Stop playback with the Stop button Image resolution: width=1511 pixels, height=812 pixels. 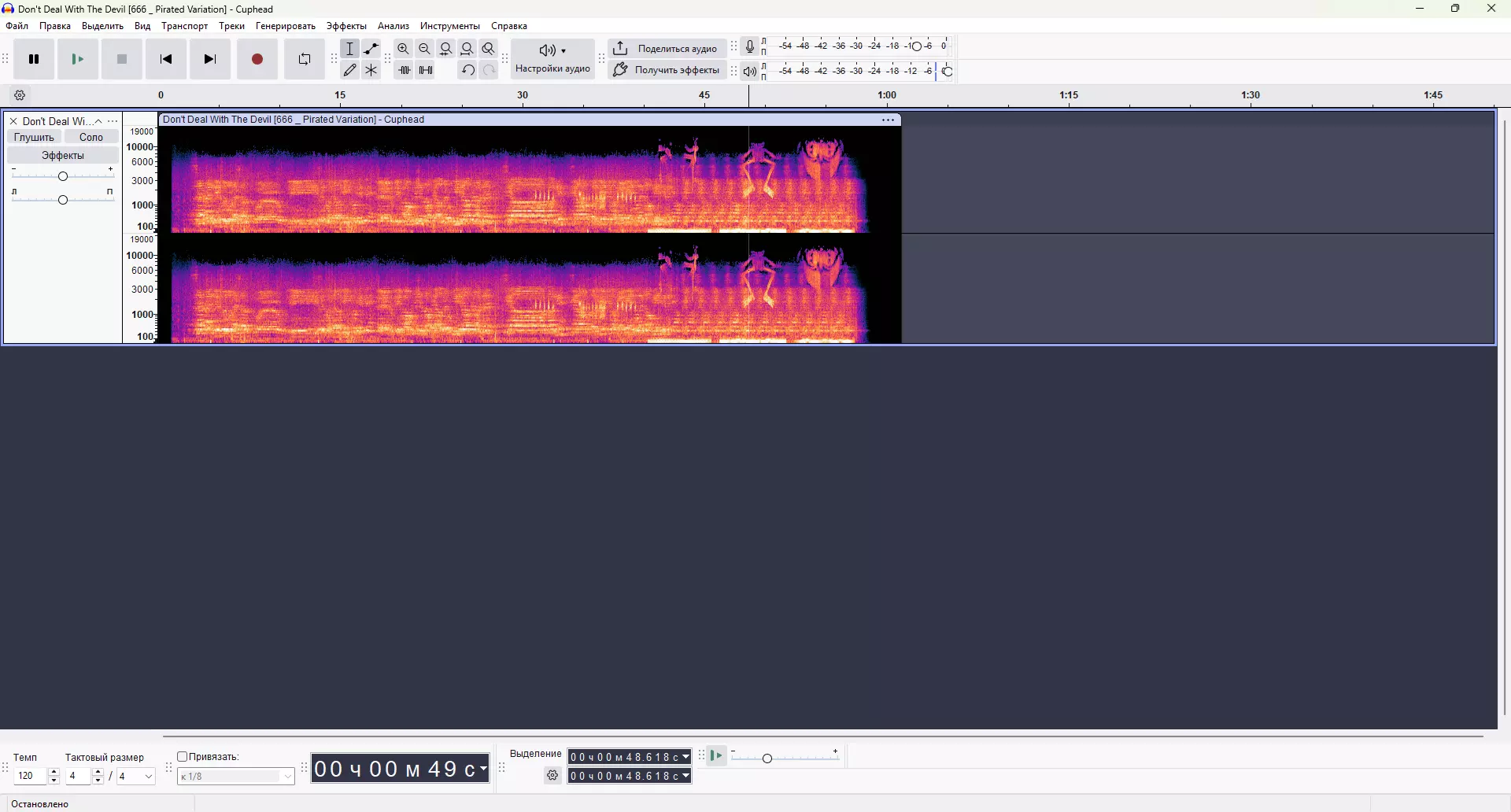click(122, 59)
